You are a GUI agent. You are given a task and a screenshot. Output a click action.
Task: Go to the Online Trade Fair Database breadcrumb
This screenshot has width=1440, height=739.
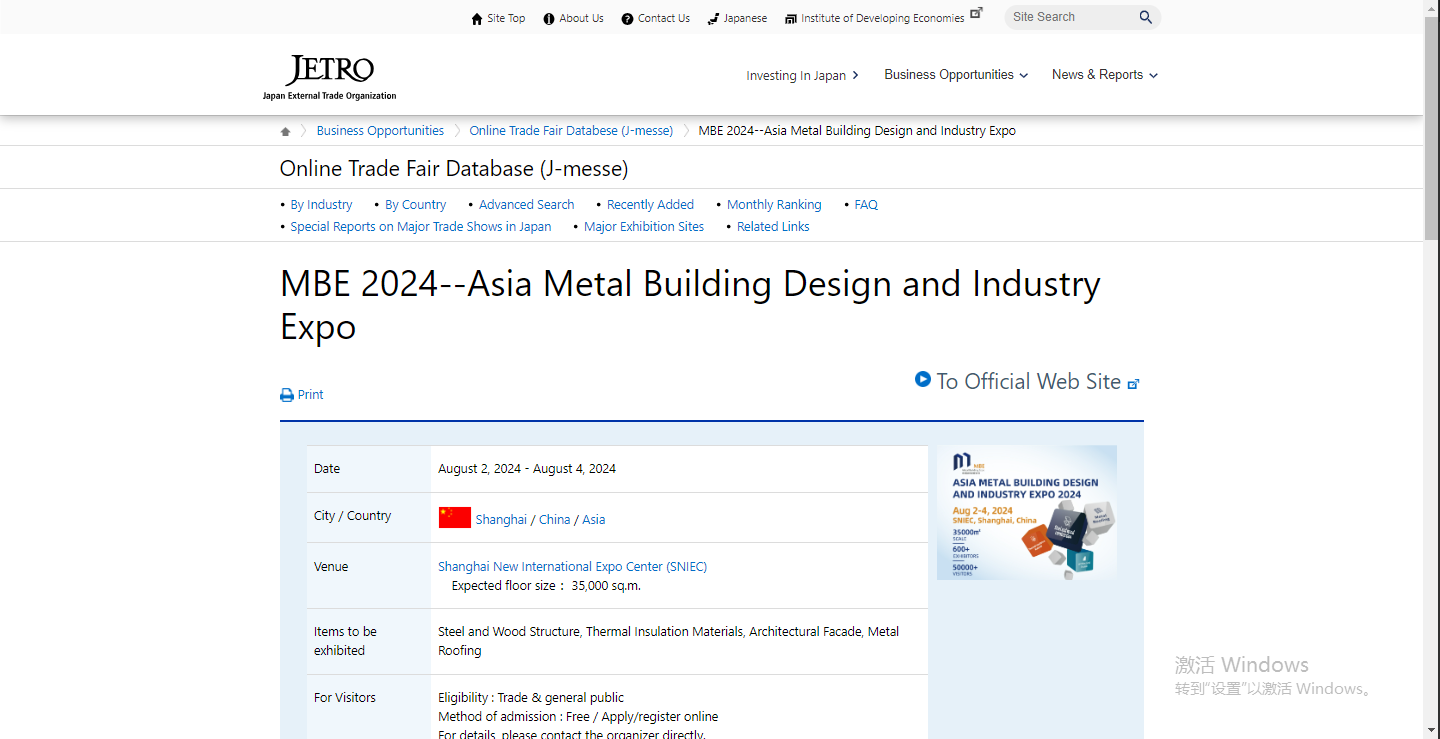(x=571, y=131)
